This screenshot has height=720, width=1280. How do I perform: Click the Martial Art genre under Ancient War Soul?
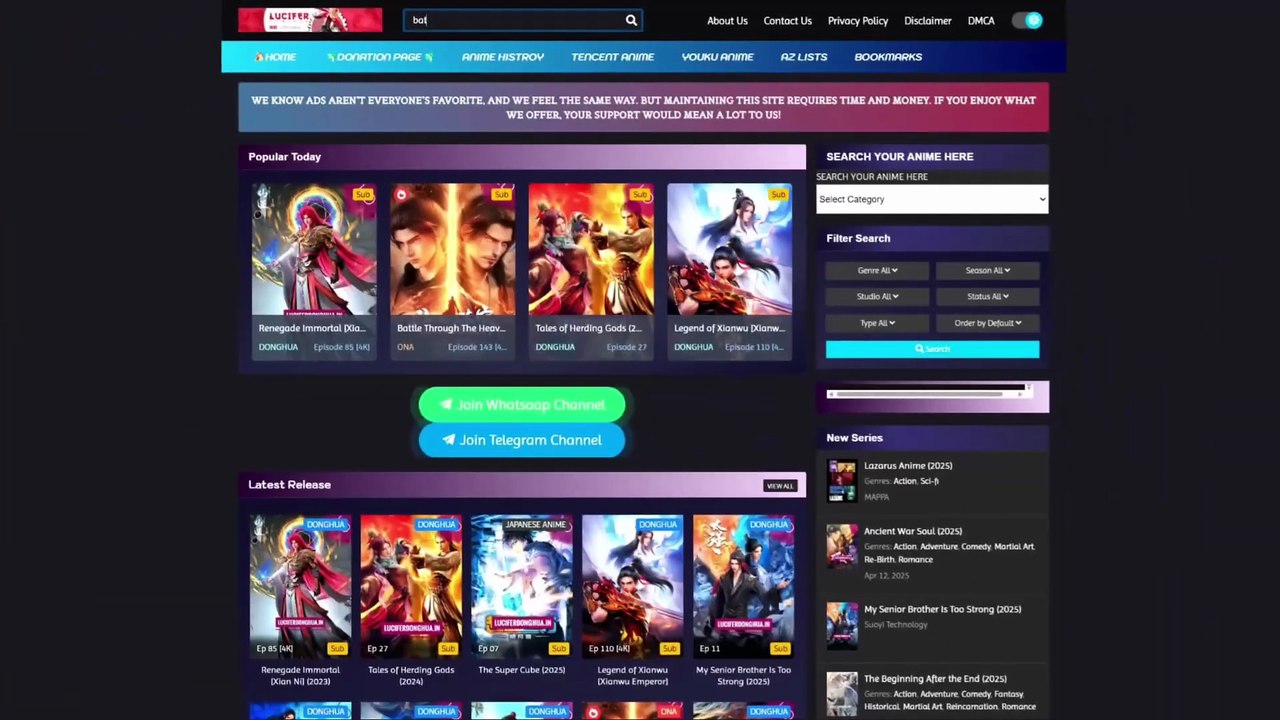[1013, 547]
